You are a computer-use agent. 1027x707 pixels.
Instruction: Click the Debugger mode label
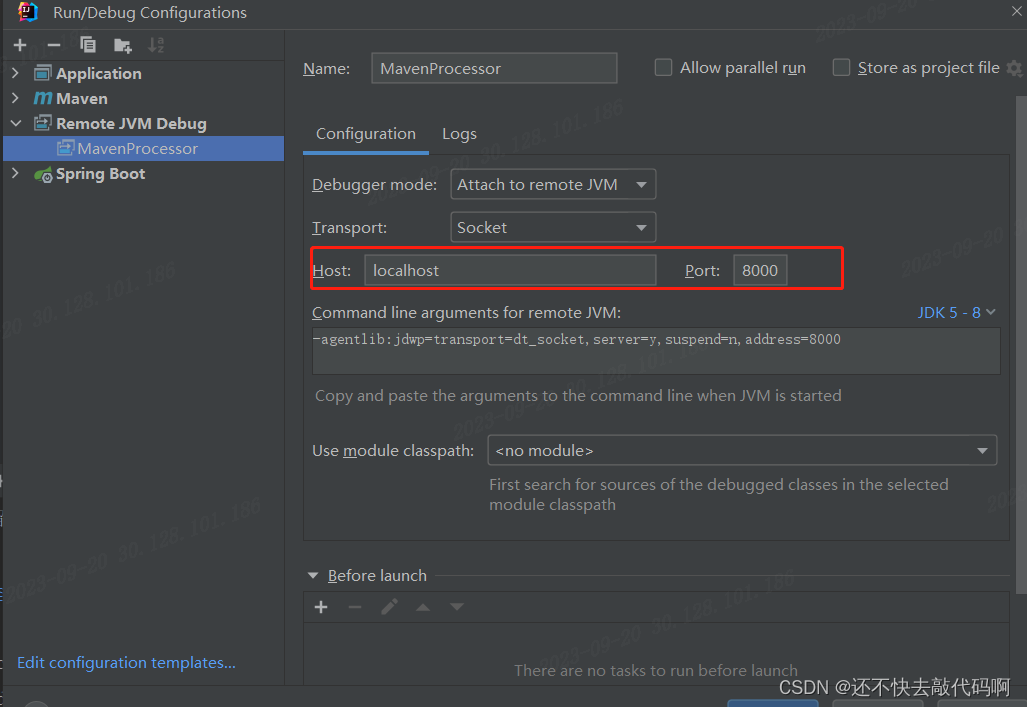coord(374,185)
